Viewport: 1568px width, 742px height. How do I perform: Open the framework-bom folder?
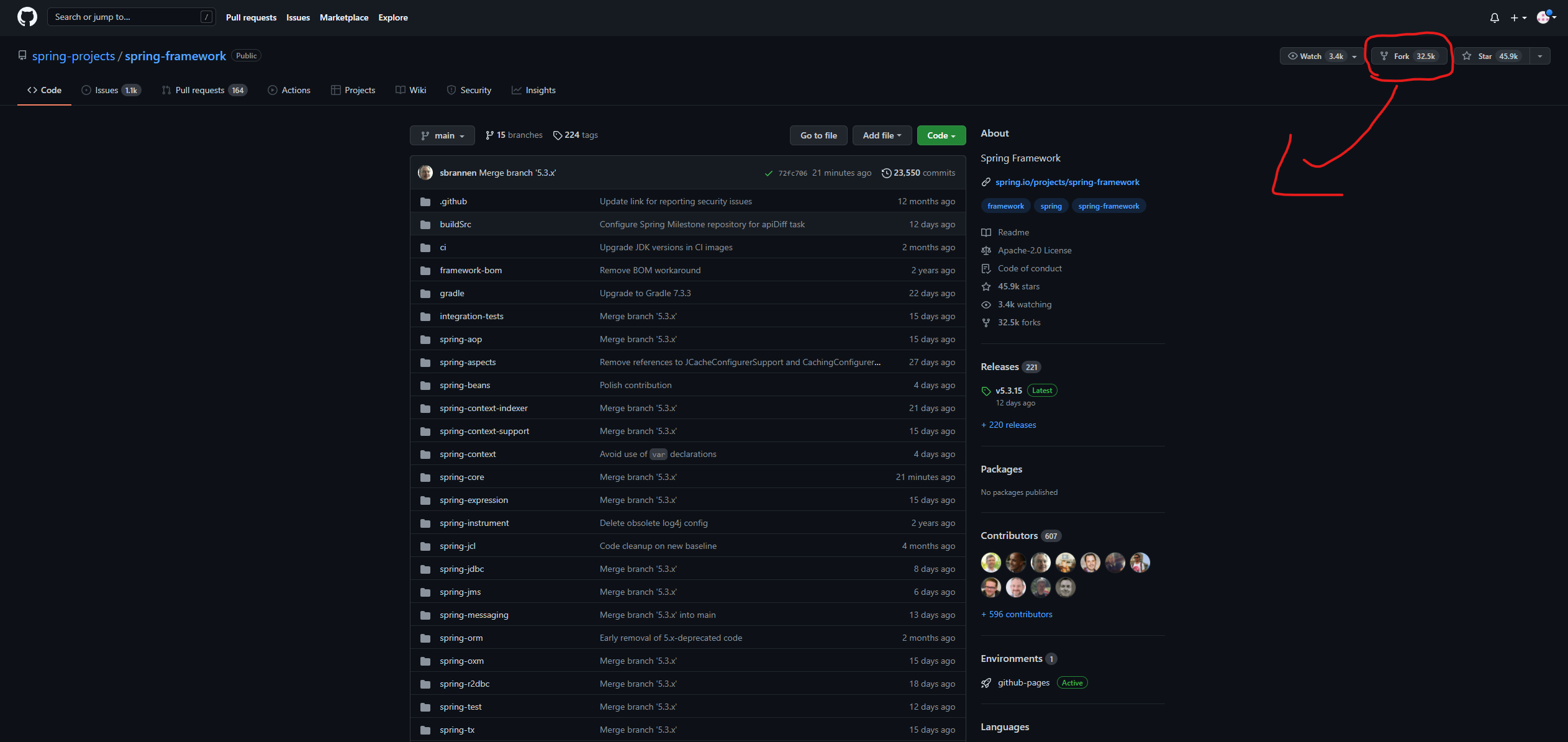point(471,270)
